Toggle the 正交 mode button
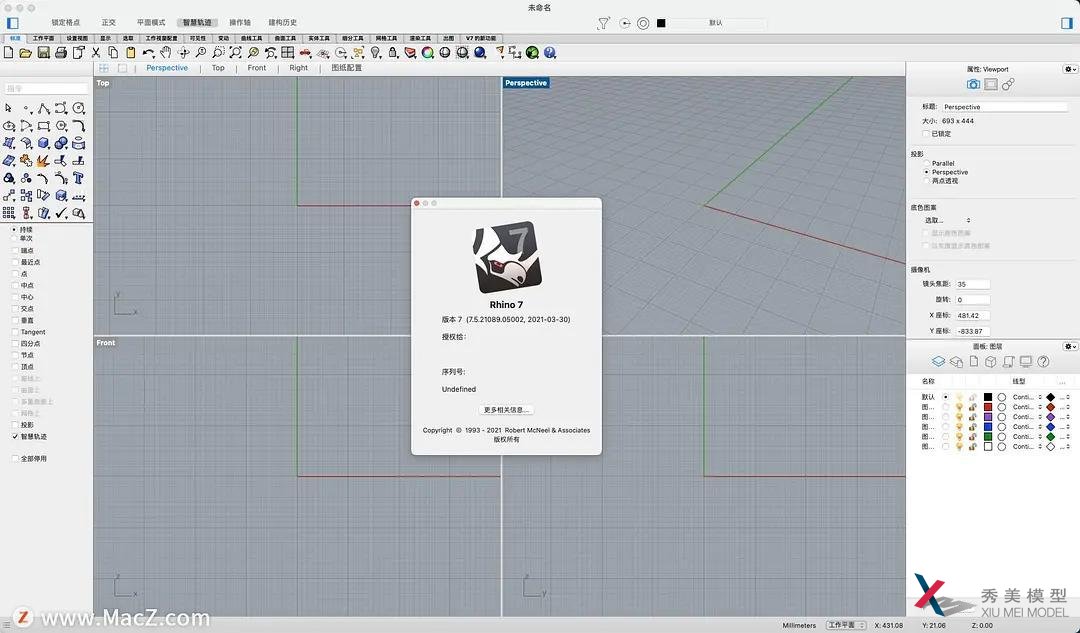1080x633 pixels. click(x=108, y=23)
